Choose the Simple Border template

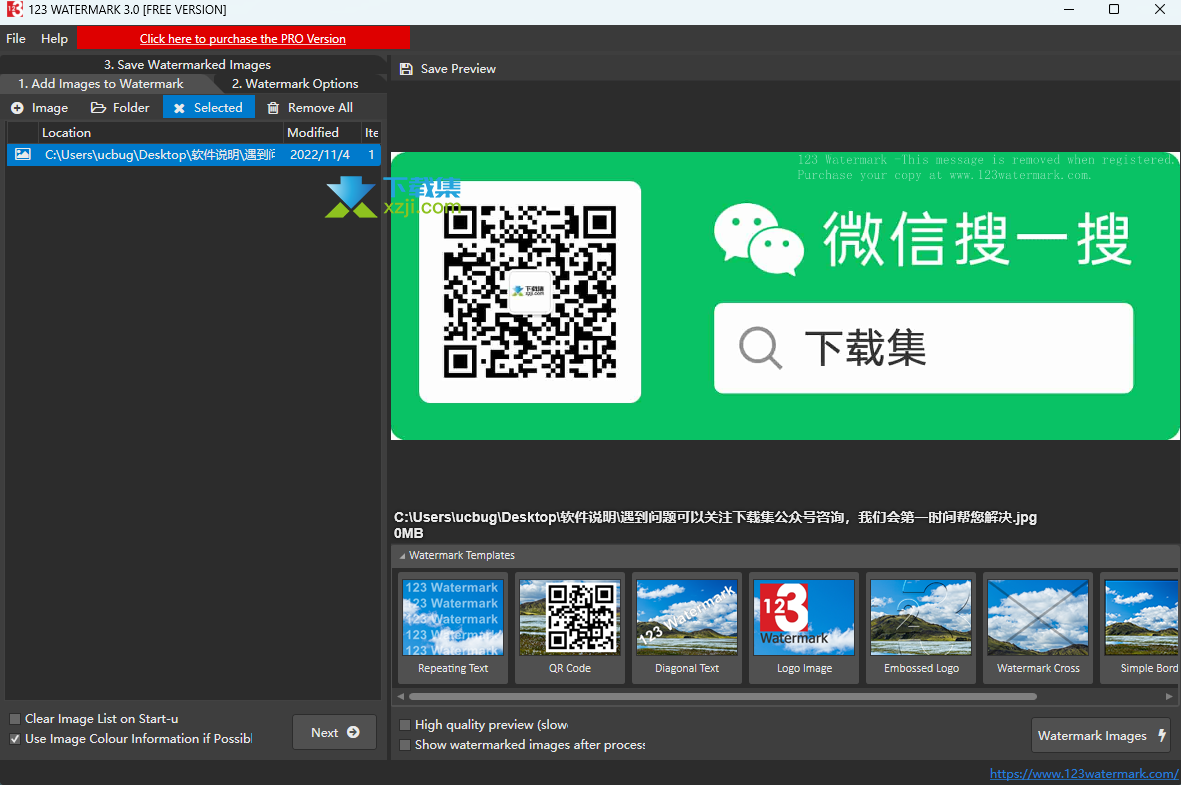[x=1141, y=628]
